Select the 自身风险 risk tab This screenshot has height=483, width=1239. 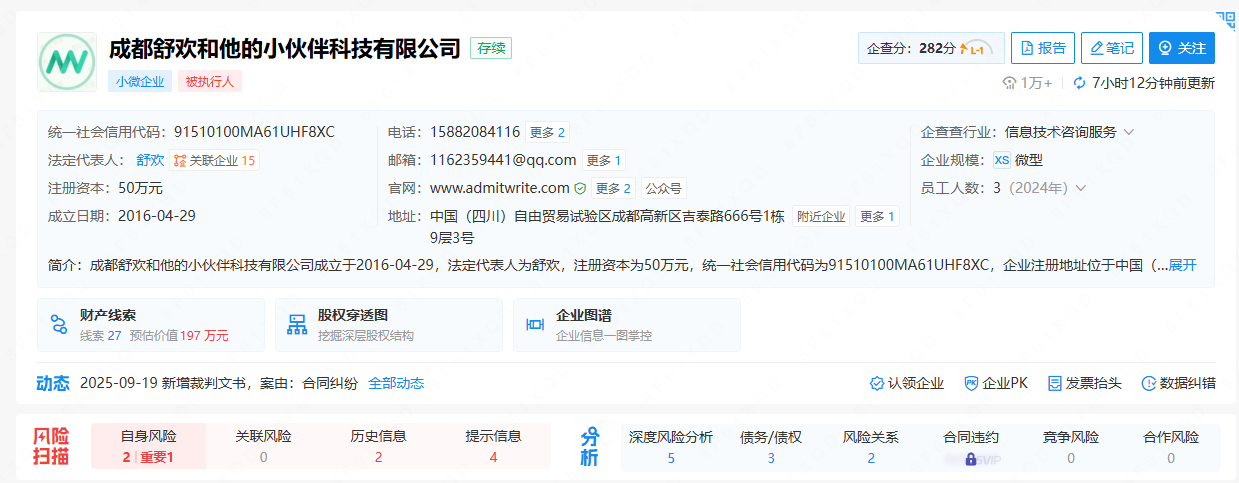click(x=148, y=446)
